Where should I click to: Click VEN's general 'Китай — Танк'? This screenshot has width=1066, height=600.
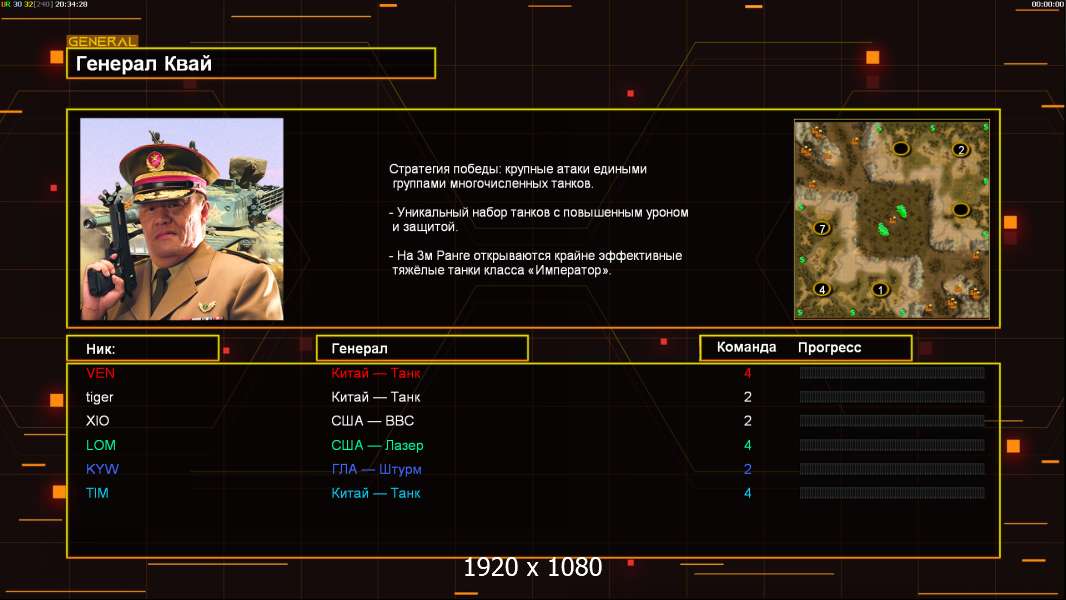tap(375, 372)
